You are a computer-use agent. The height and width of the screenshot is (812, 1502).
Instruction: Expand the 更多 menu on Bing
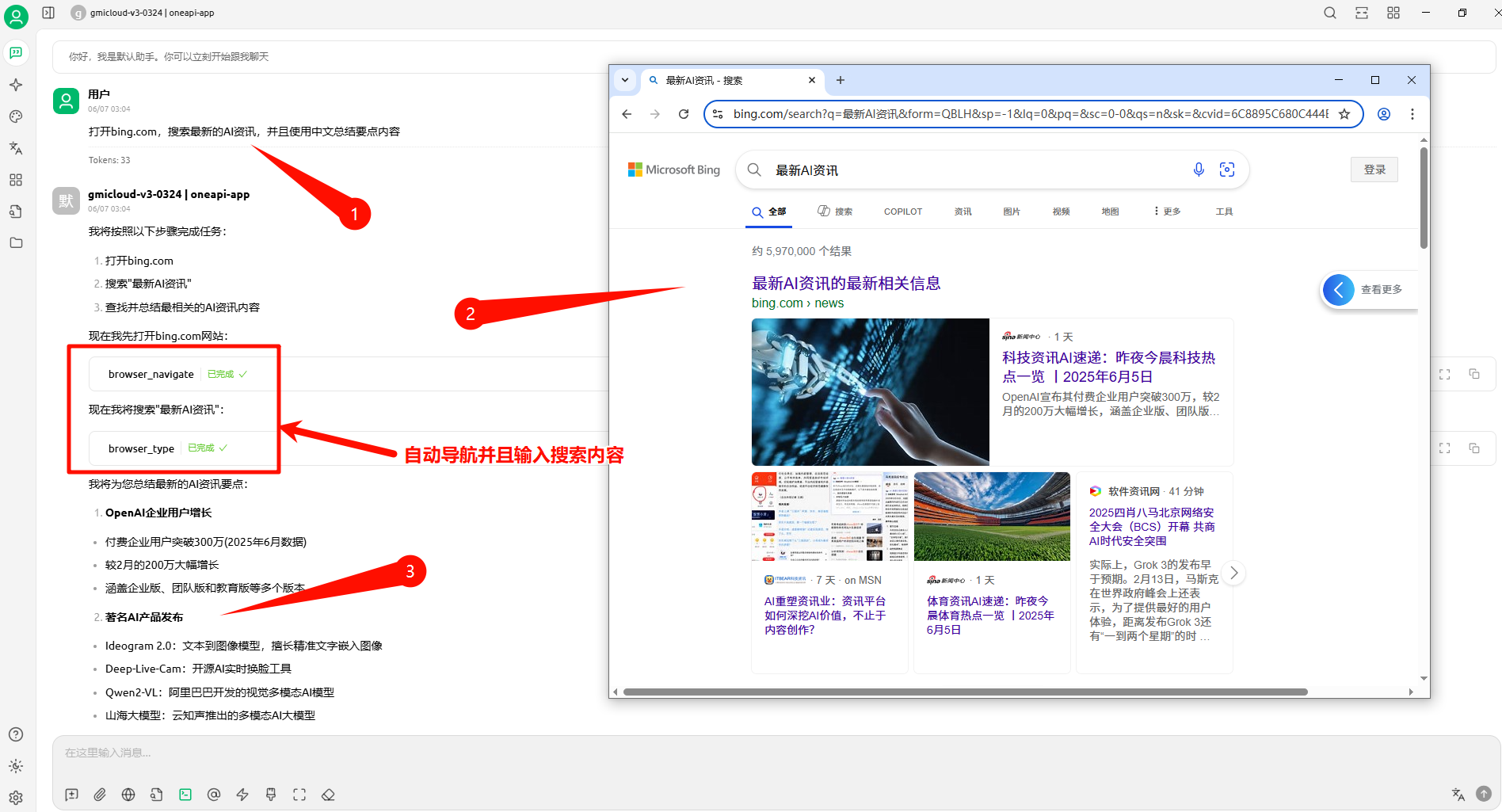click(1167, 212)
